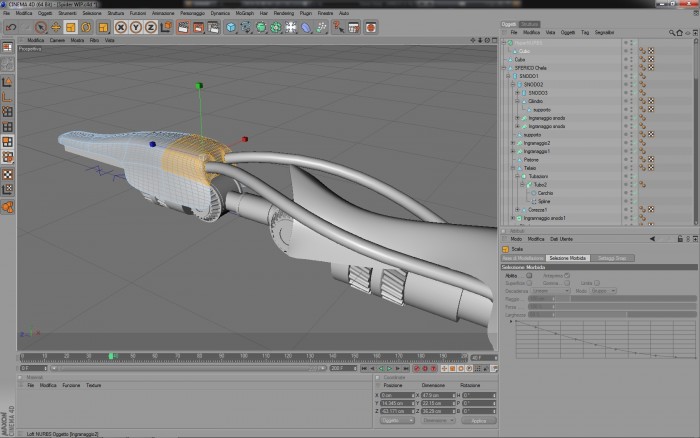Activate the Move tool
Image resolution: width=700 pixels, height=438 pixels.
coord(56,28)
